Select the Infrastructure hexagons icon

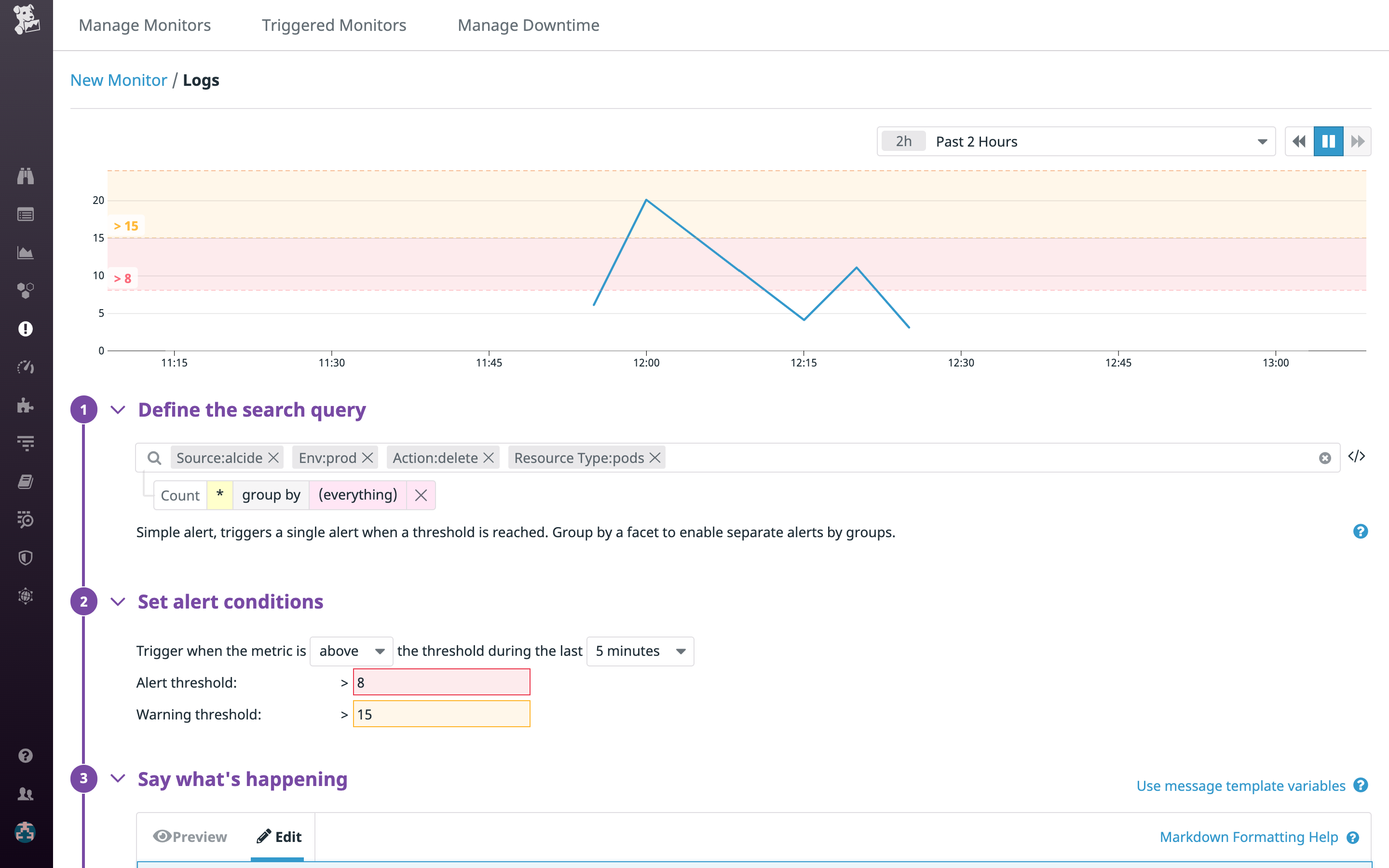tap(25, 291)
